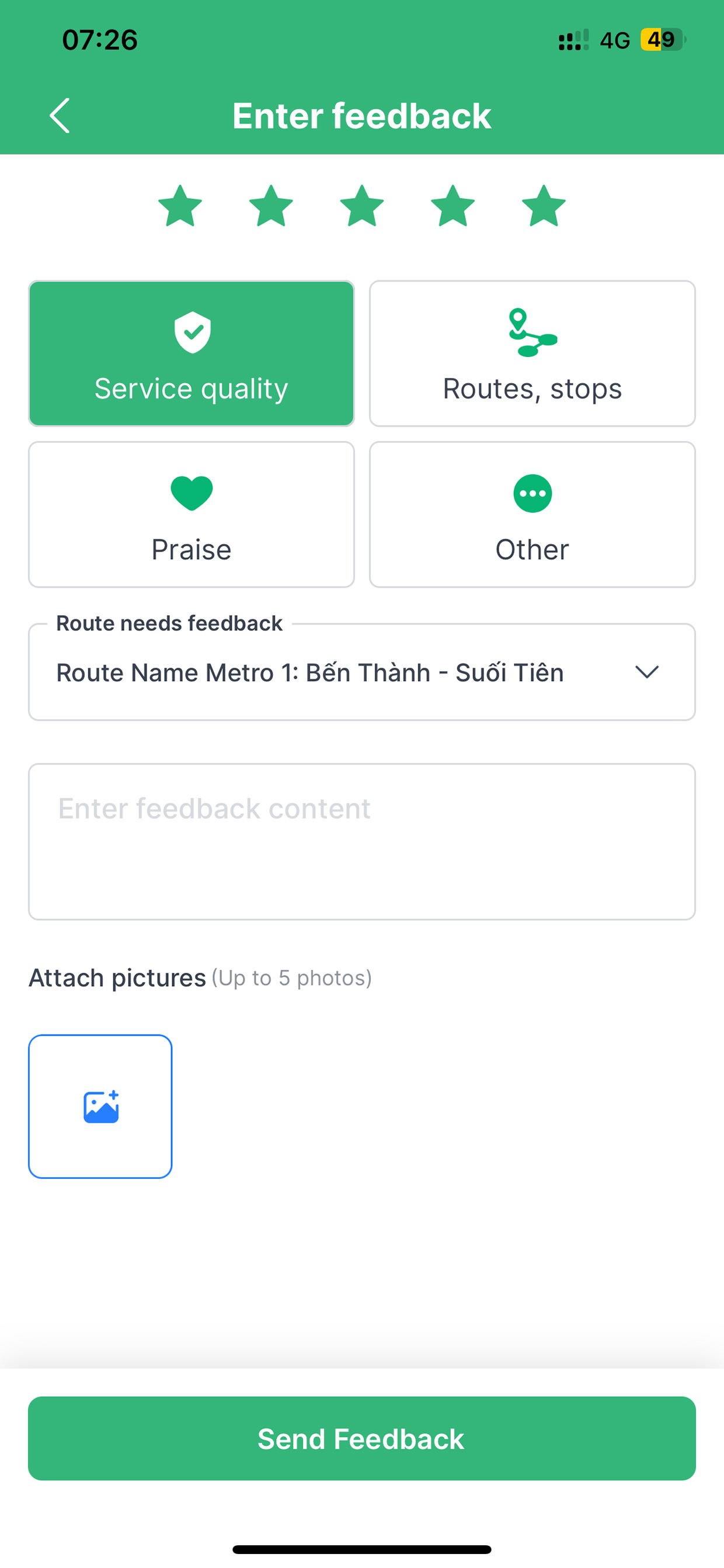Screen dimensions: 724x1568
Task: Tap the add-photo image icon
Action: coord(100,1106)
